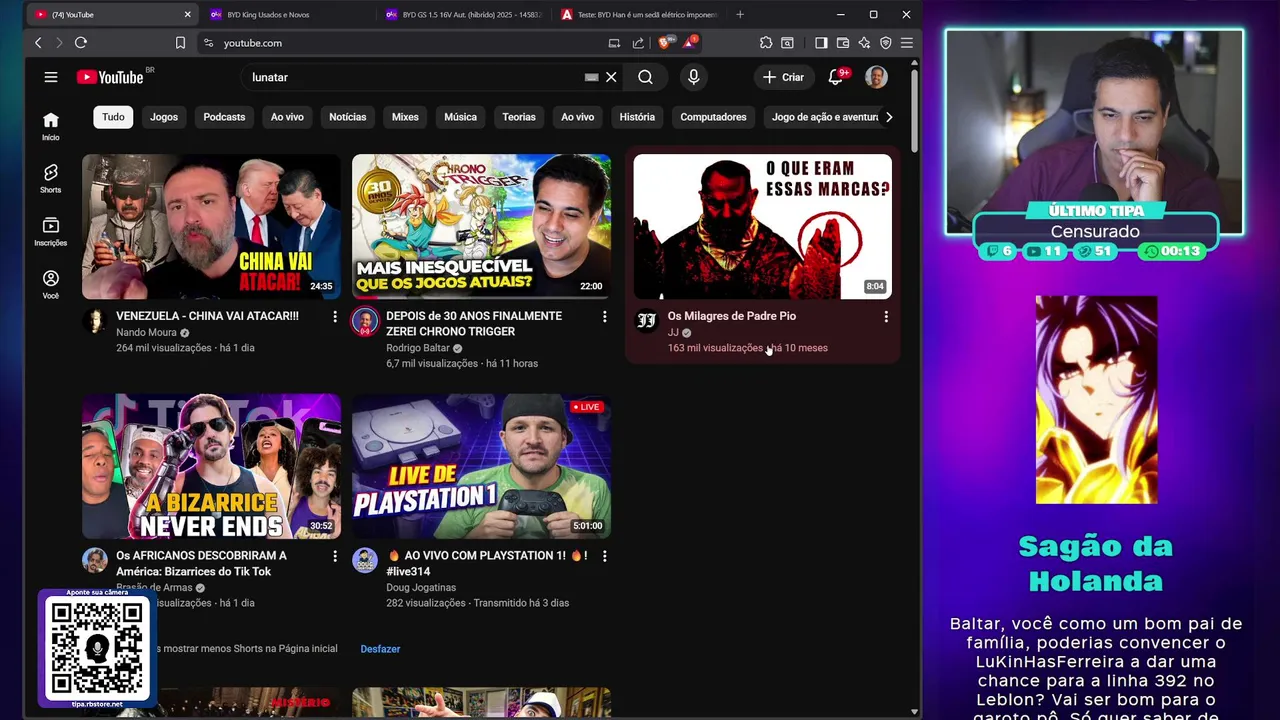
Task: Go back with the browser back arrow
Action: [38, 43]
